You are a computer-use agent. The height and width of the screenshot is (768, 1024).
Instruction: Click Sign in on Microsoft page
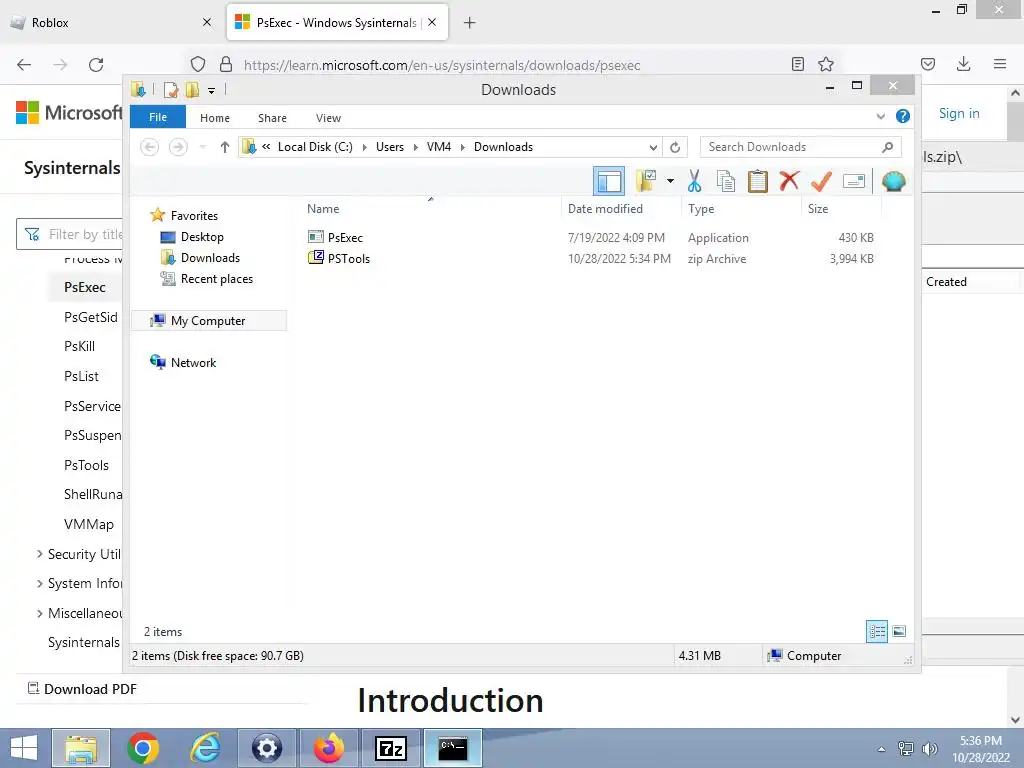tap(959, 114)
